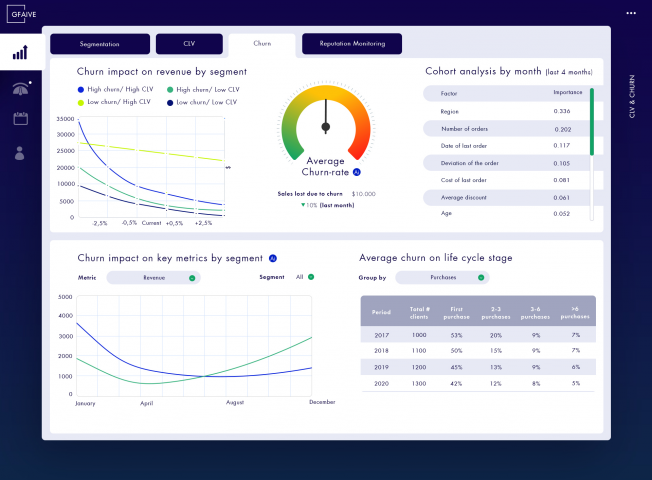652x480 pixels.
Task: Select the 2017 period cell
Action: coord(381,335)
